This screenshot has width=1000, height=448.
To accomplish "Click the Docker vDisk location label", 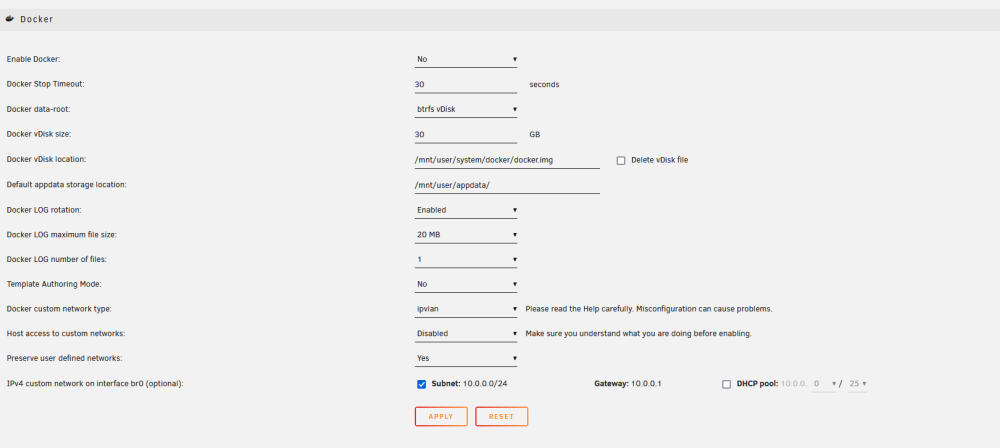I will [46, 160].
